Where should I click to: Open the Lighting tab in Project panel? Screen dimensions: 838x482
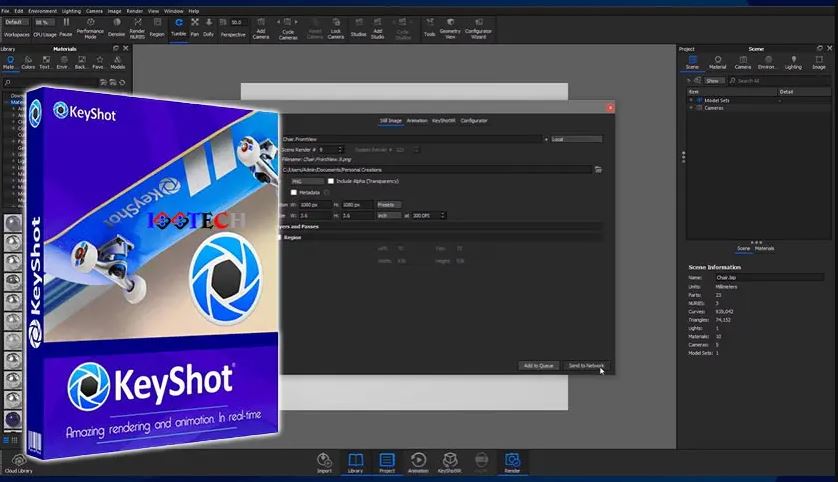point(793,63)
